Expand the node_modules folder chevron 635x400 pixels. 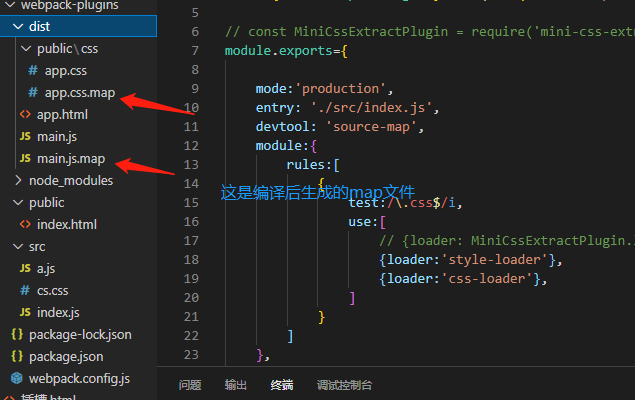coord(18,181)
